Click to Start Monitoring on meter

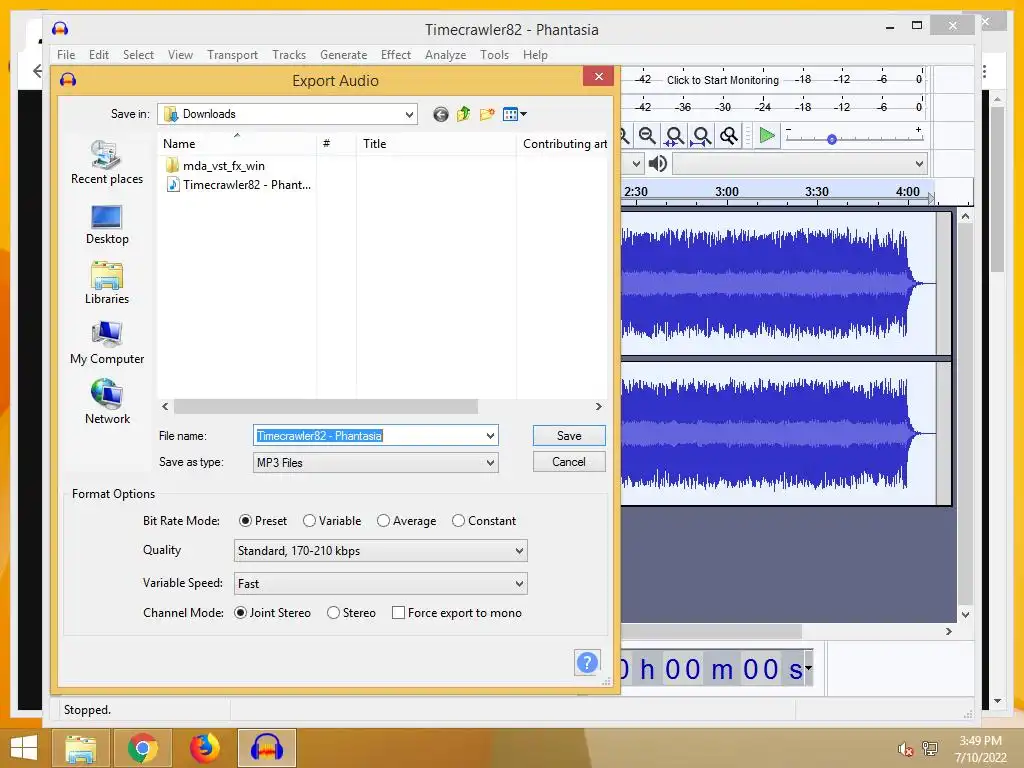(722, 80)
